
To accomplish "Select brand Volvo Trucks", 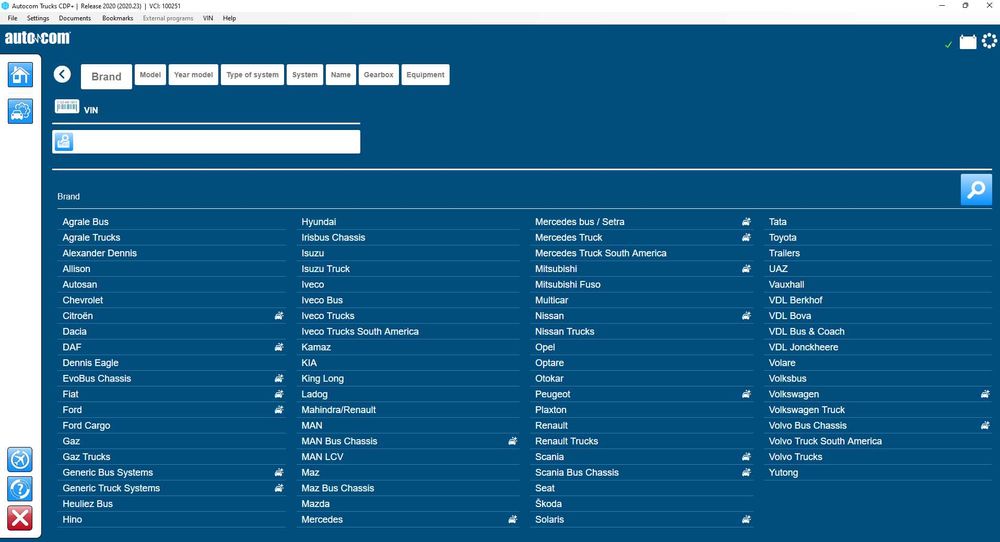I will point(795,457).
